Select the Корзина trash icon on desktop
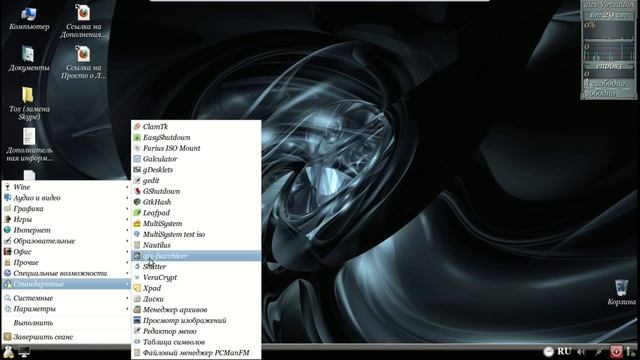The width and height of the screenshot is (640, 360). coord(621,292)
